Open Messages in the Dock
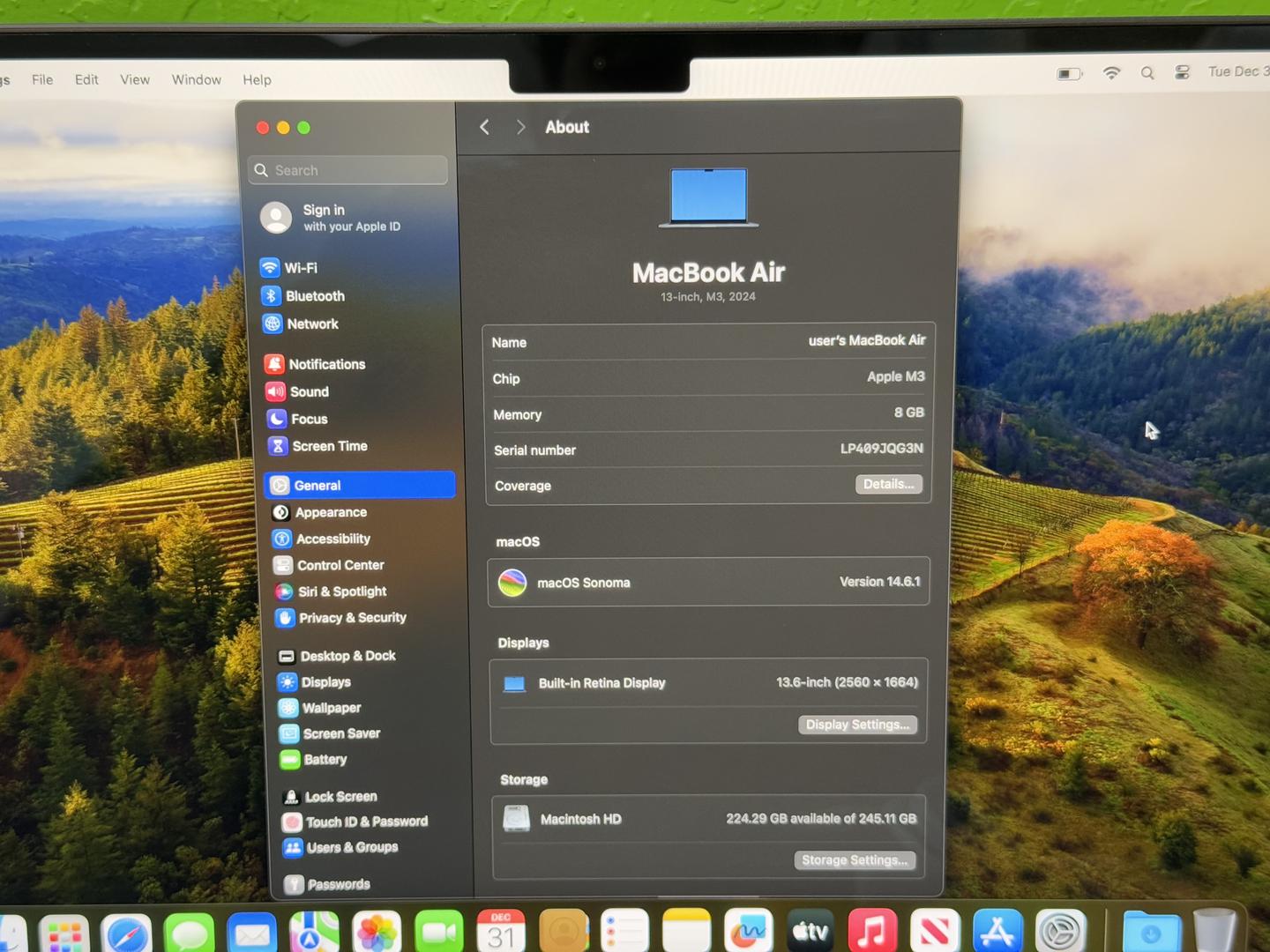This screenshot has width=1270, height=952. point(189,933)
